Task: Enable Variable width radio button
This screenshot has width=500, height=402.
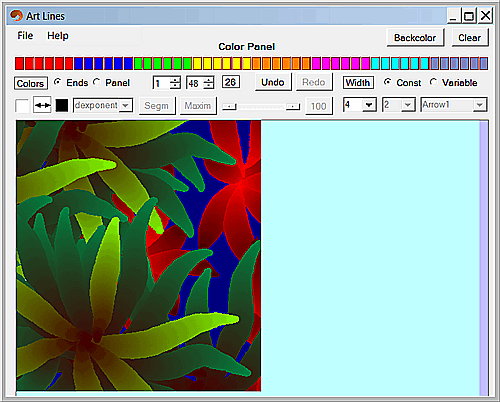Action: (x=433, y=82)
